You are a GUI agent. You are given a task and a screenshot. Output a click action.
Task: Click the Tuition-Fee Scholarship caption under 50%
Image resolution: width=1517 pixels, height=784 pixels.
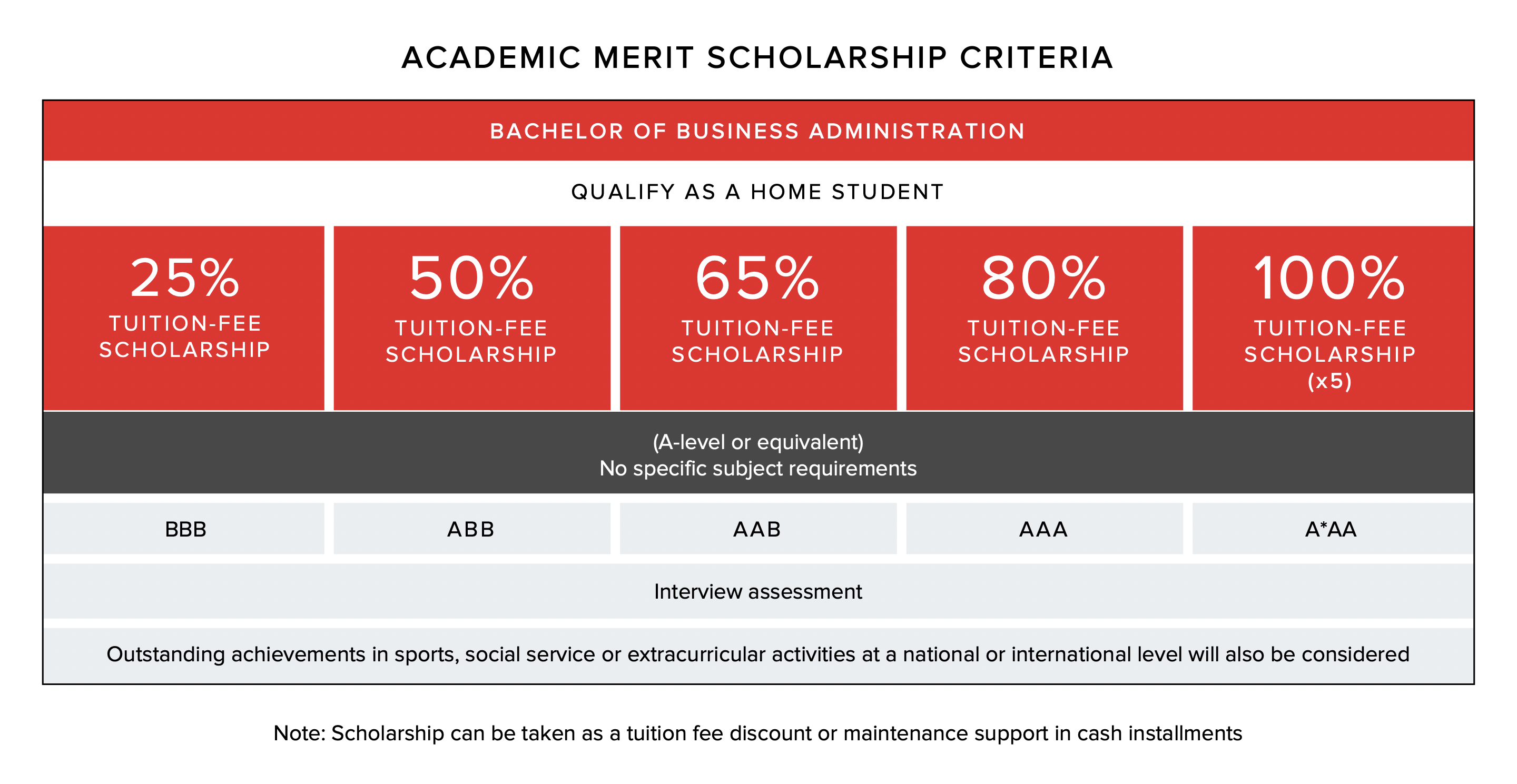471,341
